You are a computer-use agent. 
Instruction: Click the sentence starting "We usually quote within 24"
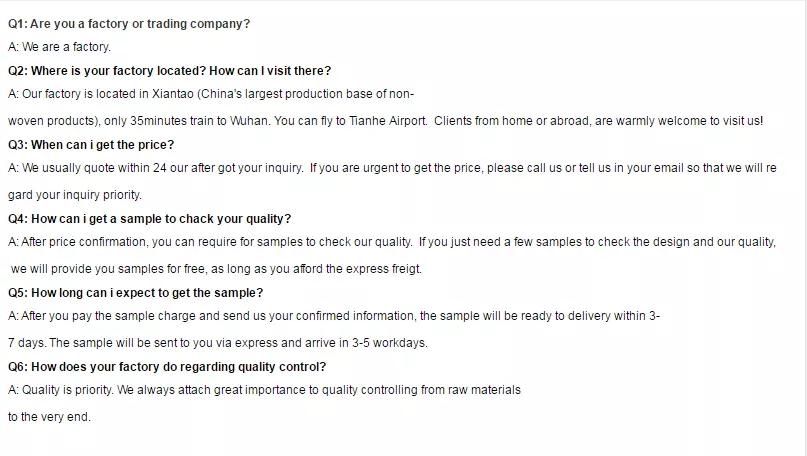point(155,169)
